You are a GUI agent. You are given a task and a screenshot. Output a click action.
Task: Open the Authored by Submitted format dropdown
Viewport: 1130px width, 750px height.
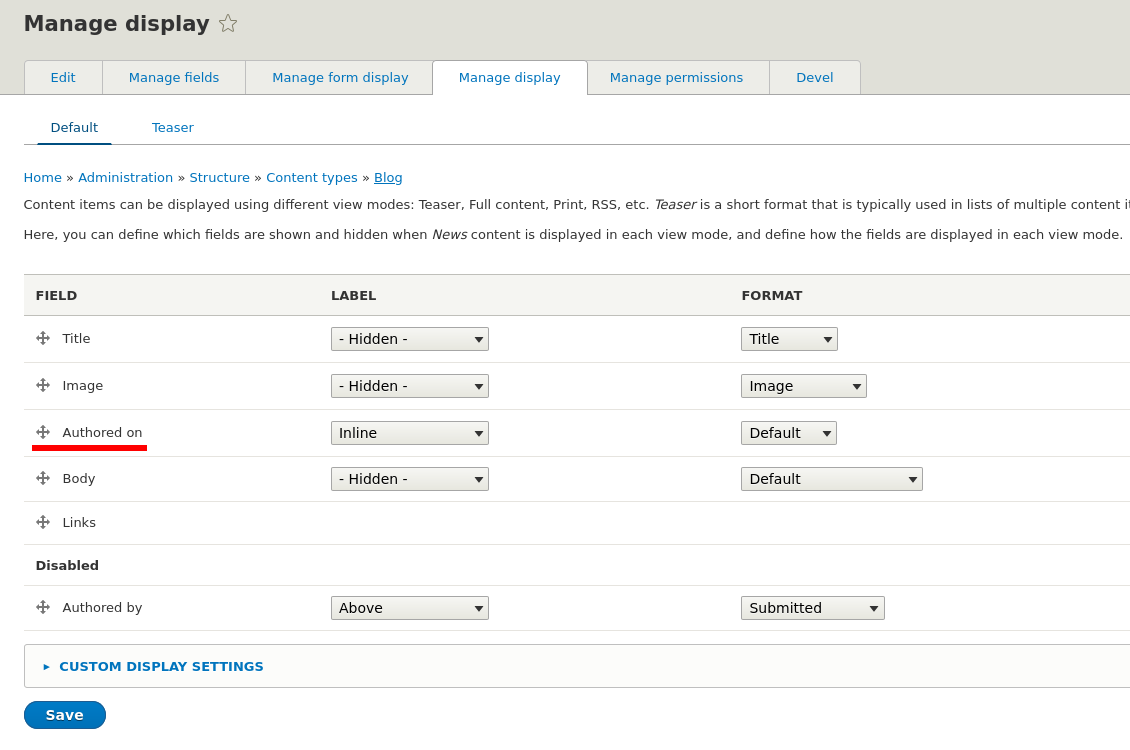click(812, 607)
